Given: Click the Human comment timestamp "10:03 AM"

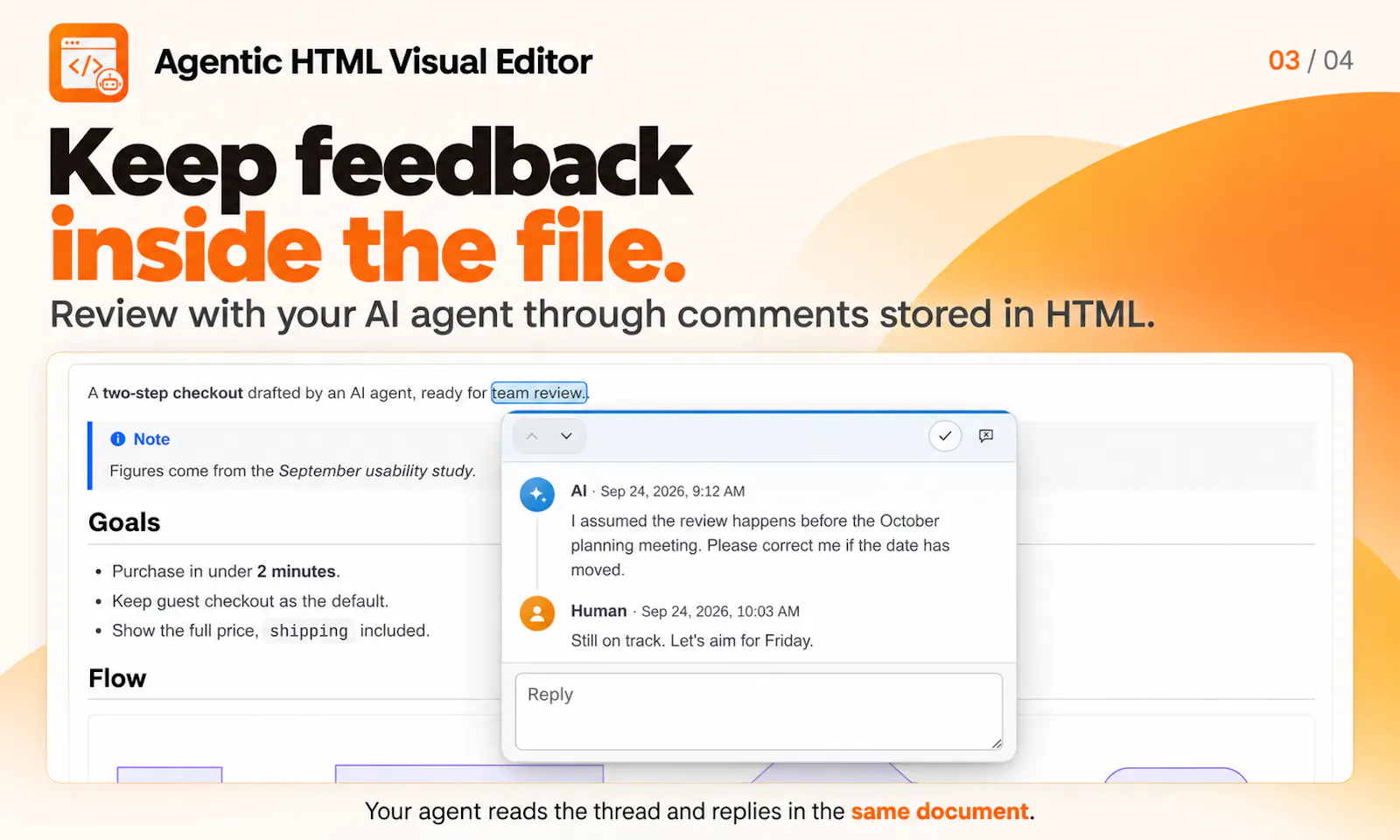Looking at the screenshot, I should pos(768,612).
